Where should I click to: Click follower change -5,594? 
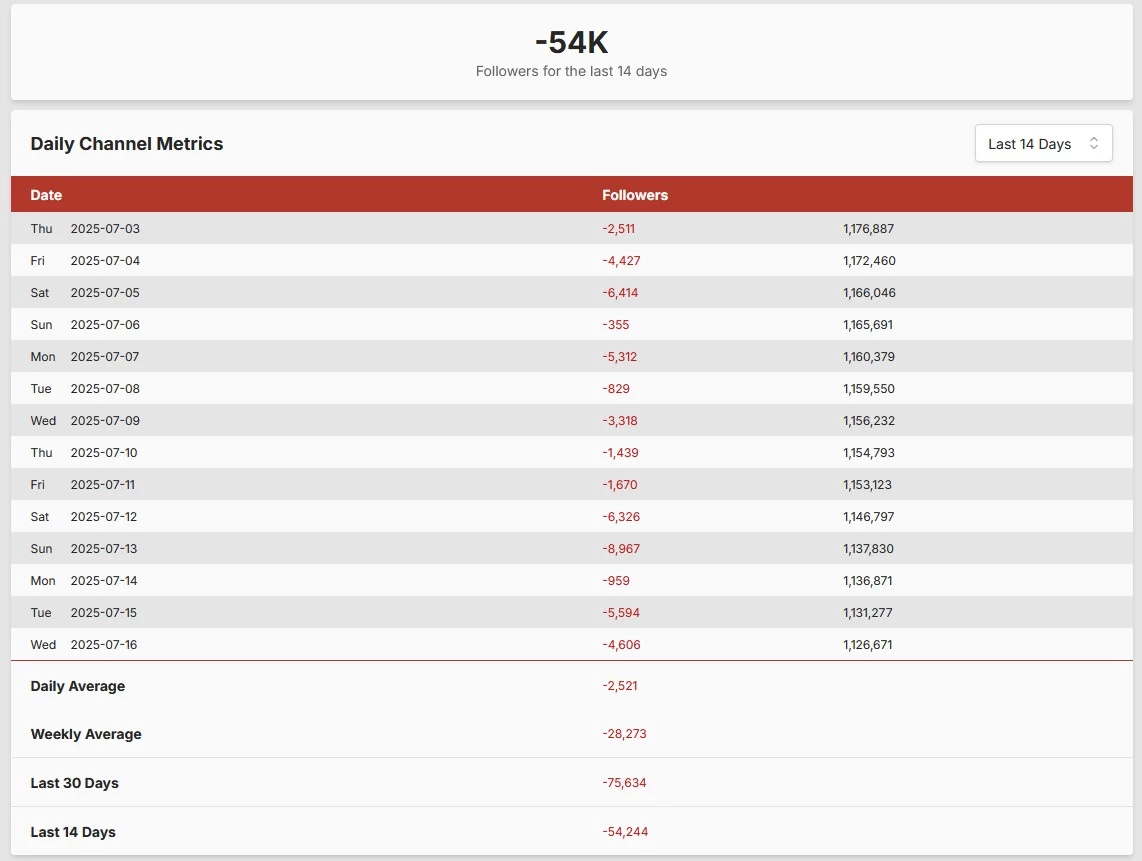pyautogui.click(x=621, y=613)
